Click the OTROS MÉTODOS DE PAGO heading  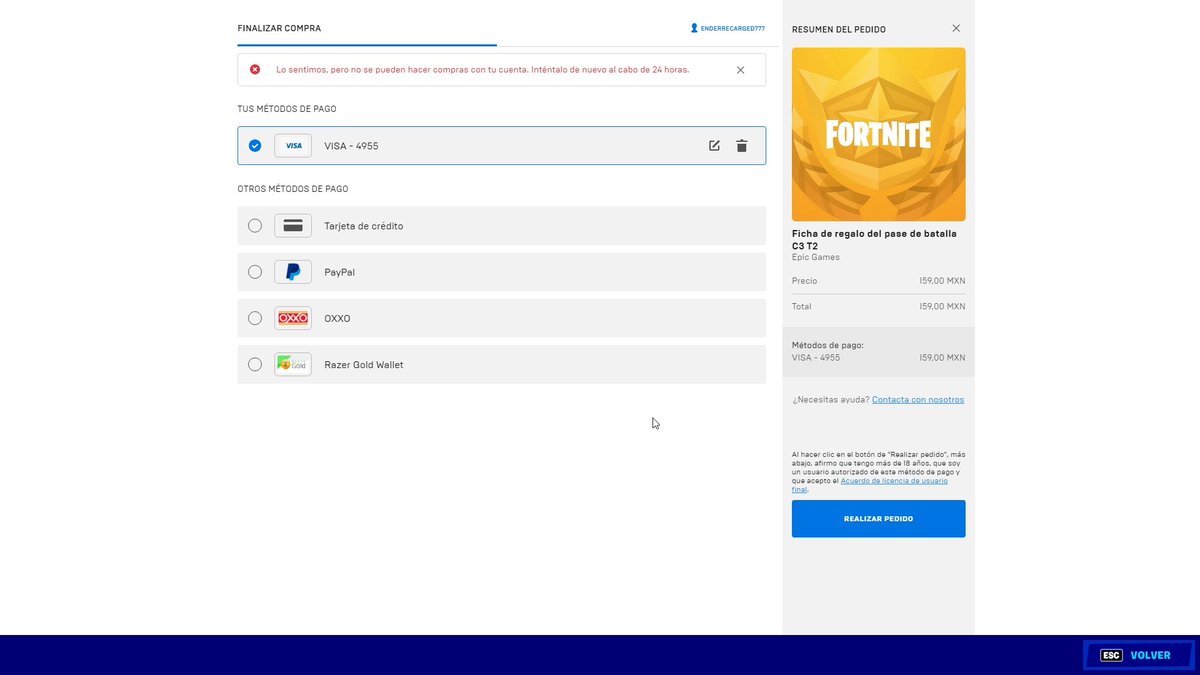pyautogui.click(x=293, y=189)
